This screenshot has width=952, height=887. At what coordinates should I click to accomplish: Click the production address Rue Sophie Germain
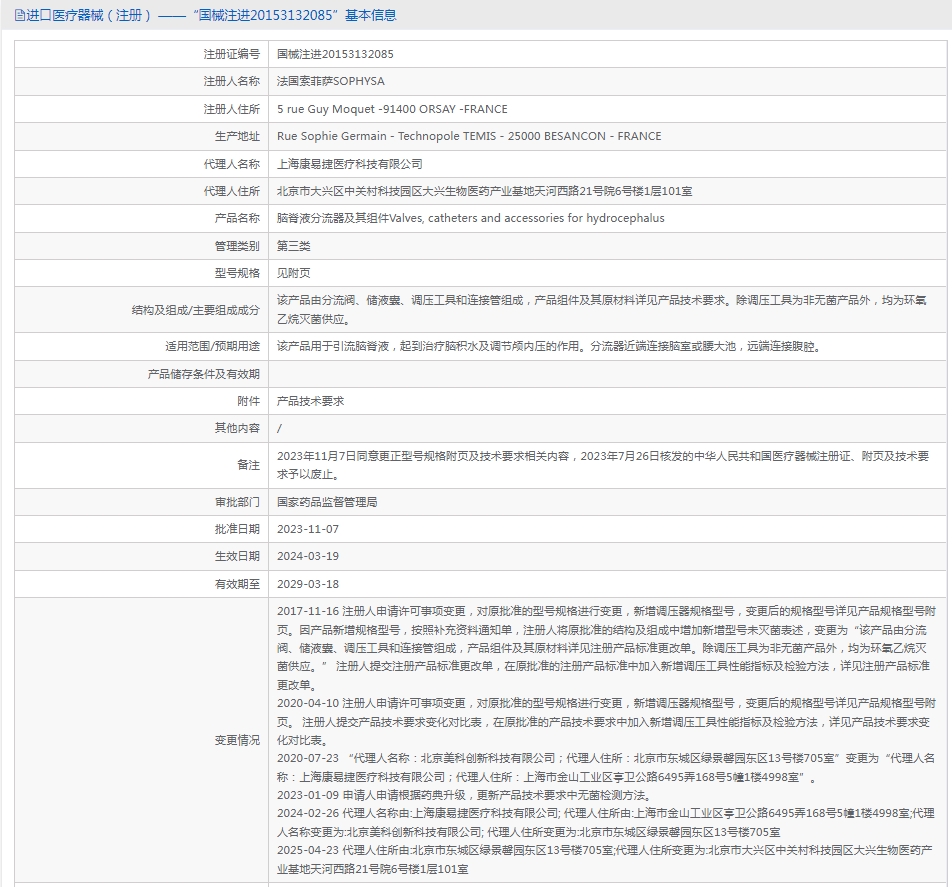(x=469, y=136)
